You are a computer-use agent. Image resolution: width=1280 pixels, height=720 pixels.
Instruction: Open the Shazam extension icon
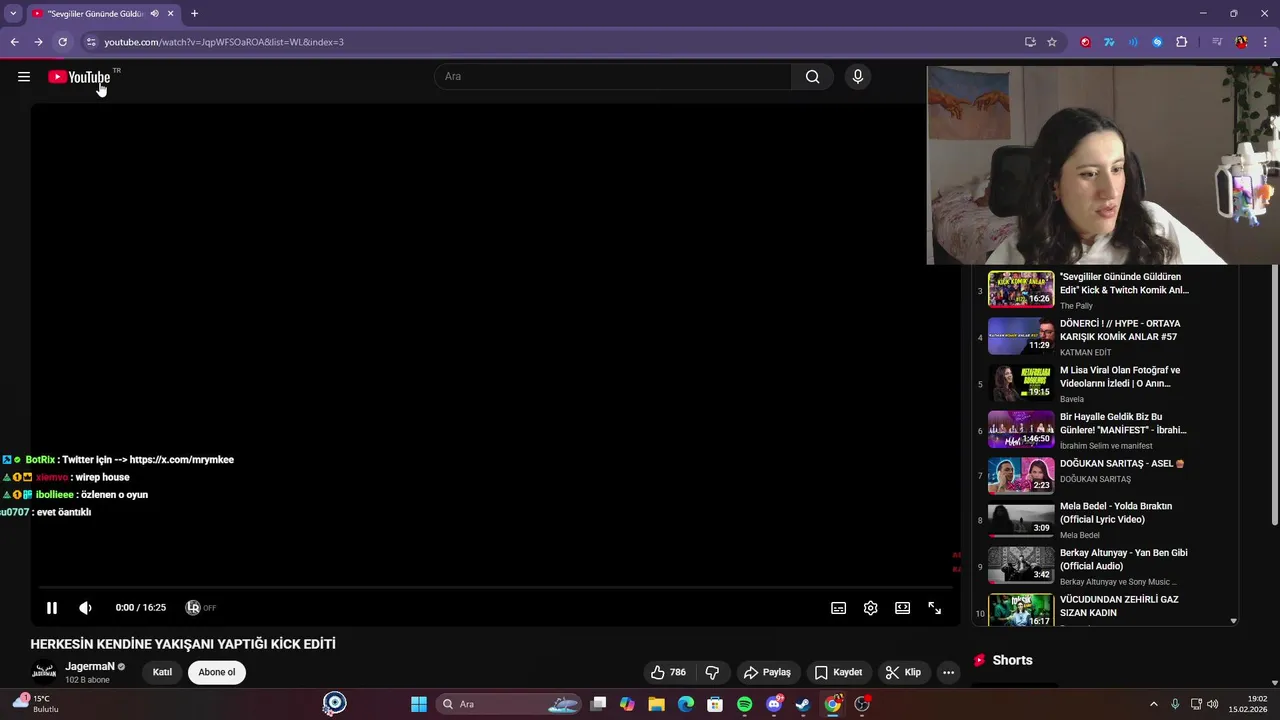tap(1157, 42)
